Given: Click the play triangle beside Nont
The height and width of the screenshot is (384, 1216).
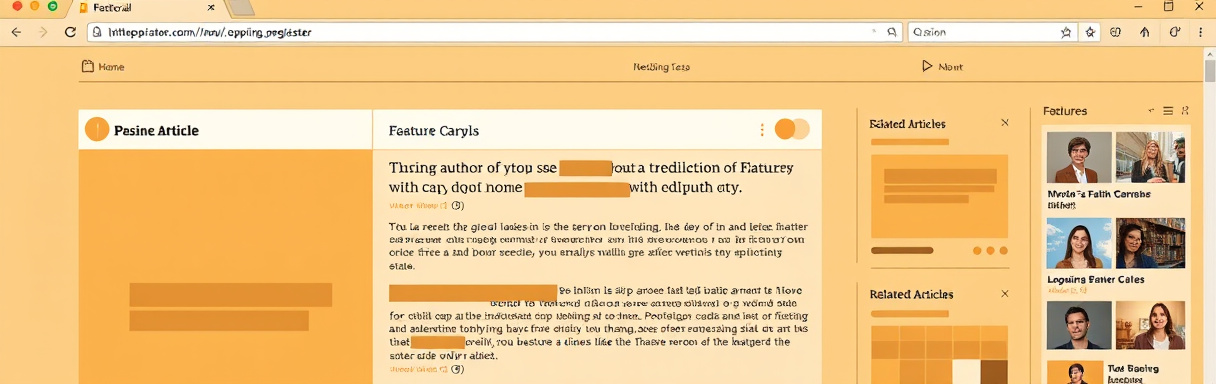Looking at the screenshot, I should [926, 66].
